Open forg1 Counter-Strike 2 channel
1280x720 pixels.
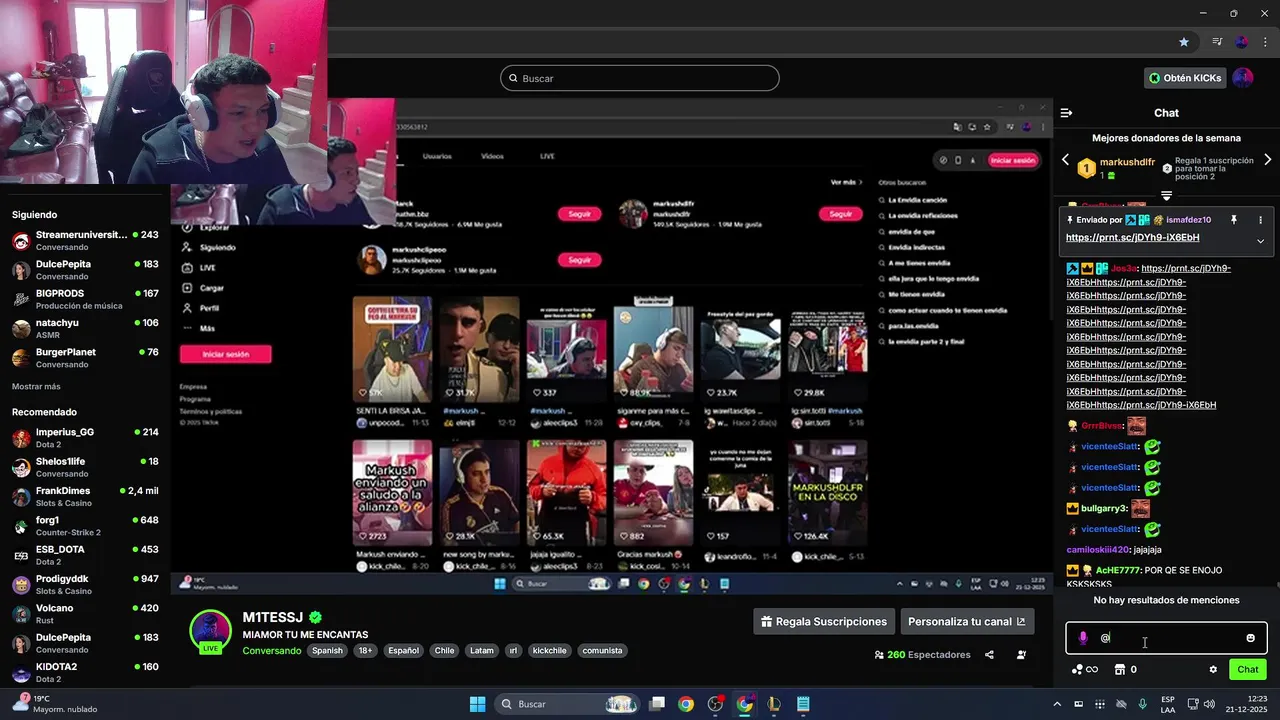85,526
